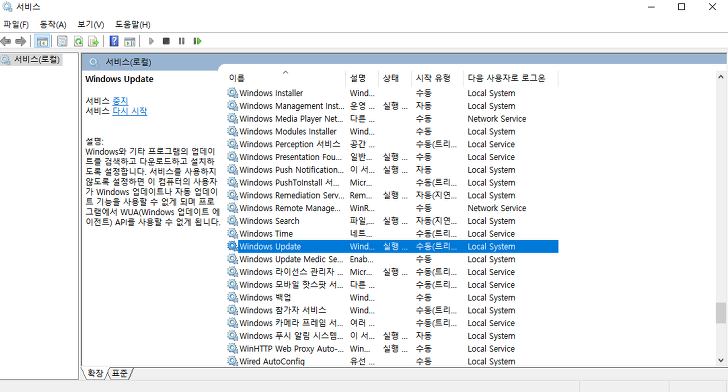Open the Properties toolbar icon
Image resolution: width=728 pixels, height=392 pixels.
(62, 41)
